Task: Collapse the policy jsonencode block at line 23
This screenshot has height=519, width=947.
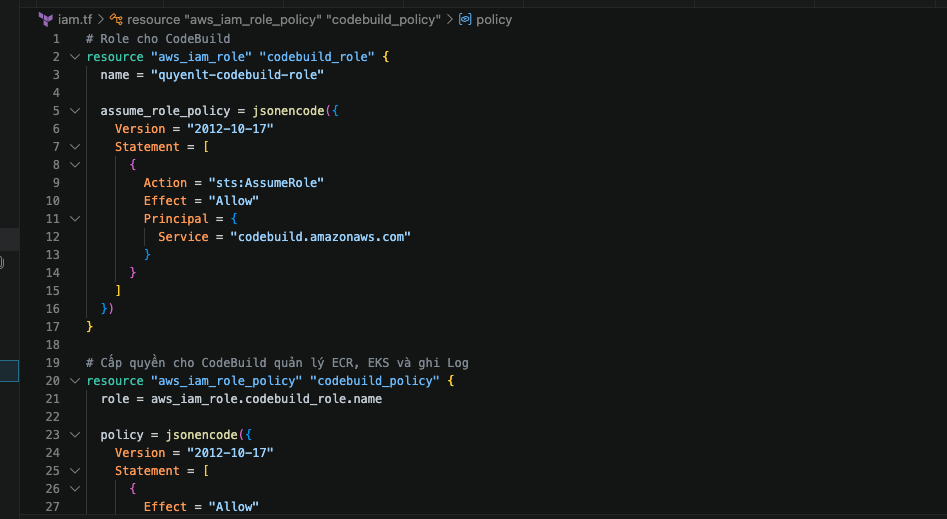Action: pos(75,435)
